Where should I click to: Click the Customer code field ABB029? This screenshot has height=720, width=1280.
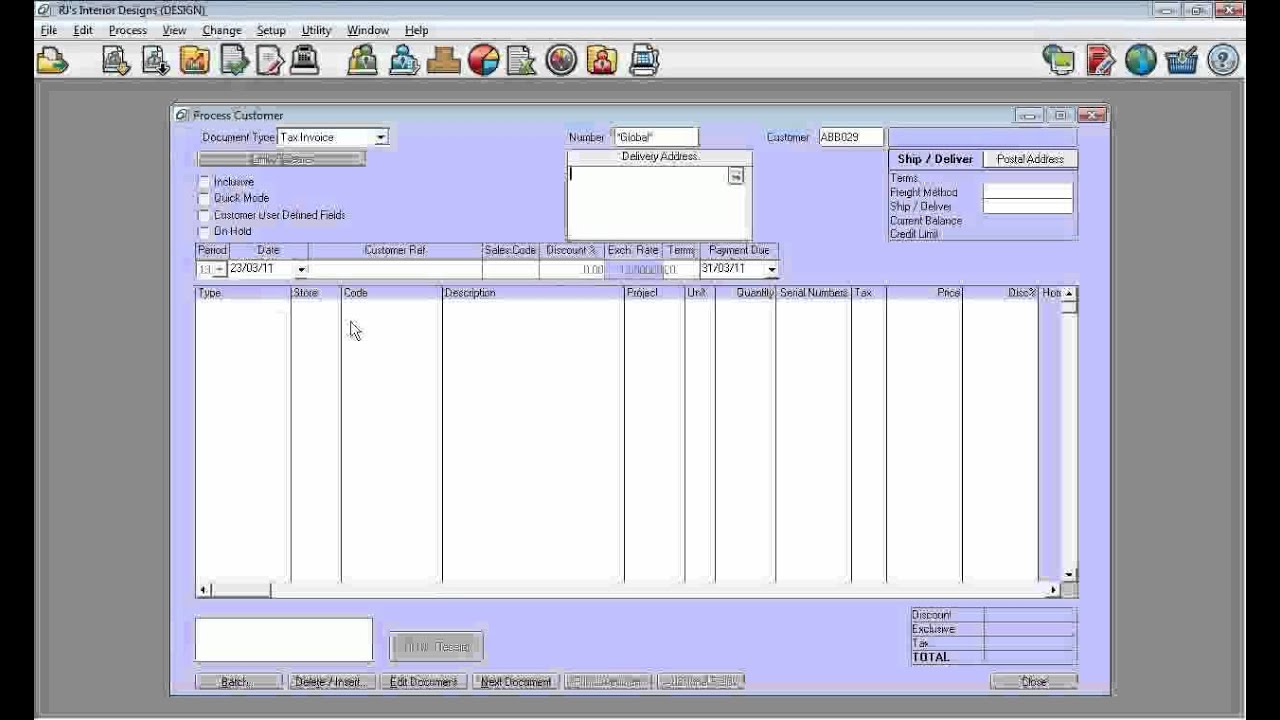851,137
